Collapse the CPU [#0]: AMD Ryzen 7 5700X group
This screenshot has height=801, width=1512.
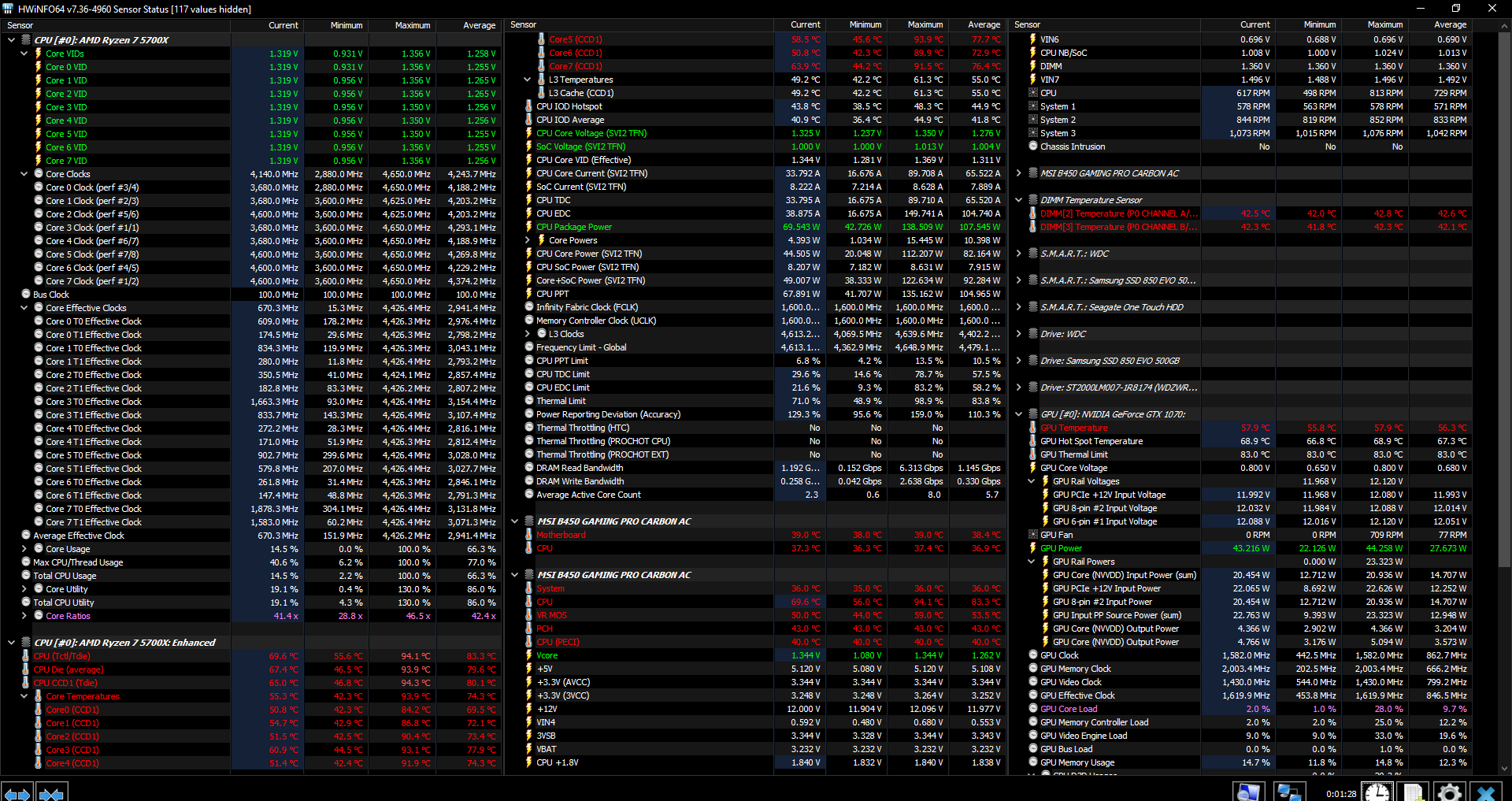click(11, 40)
